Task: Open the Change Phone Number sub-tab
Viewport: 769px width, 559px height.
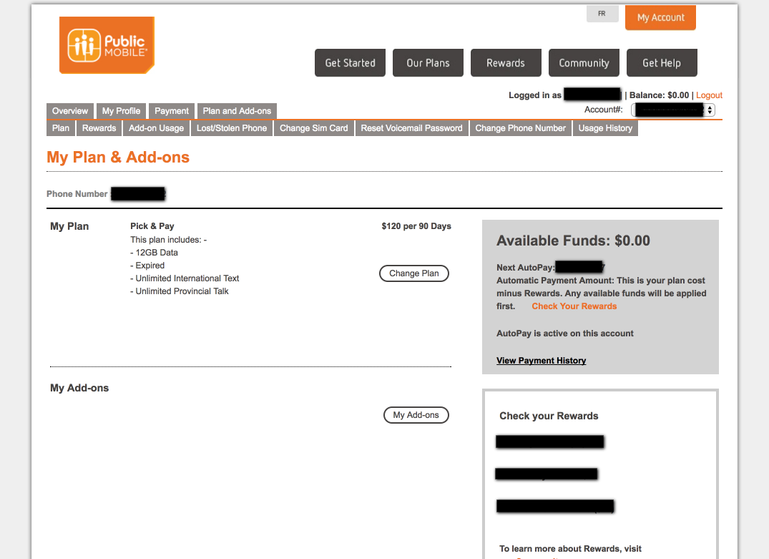Action: coord(520,128)
